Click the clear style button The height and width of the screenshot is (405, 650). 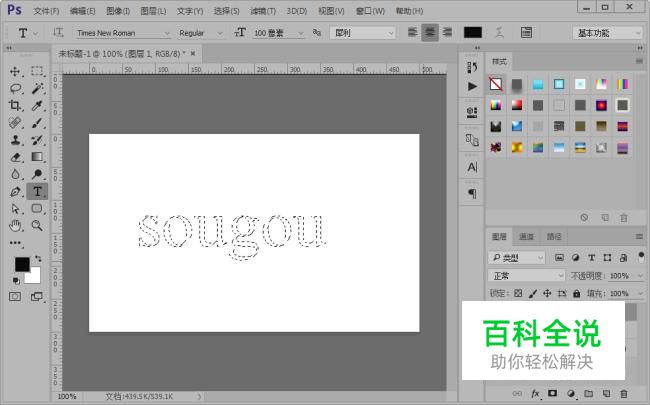pyautogui.click(x=584, y=217)
